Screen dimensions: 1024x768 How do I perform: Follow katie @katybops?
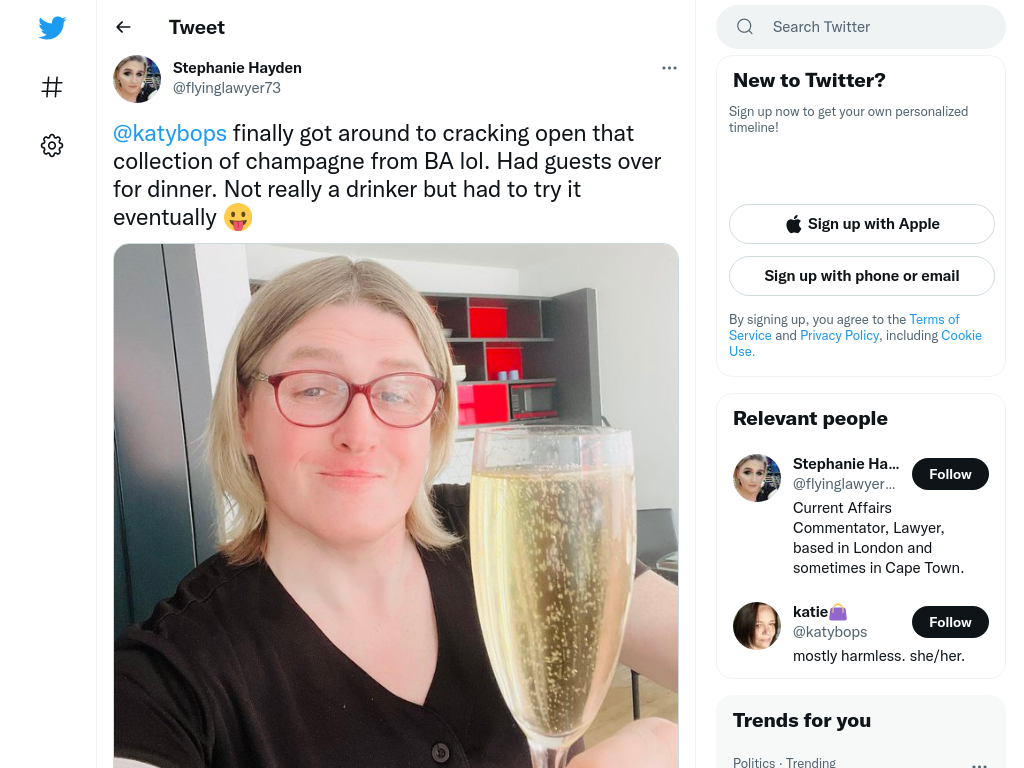(x=950, y=622)
